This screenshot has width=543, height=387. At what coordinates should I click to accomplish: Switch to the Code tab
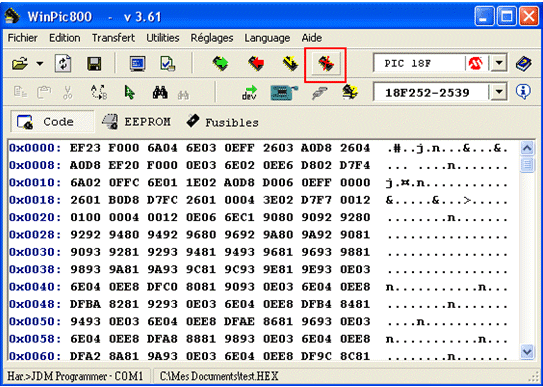click(x=52, y=122)
